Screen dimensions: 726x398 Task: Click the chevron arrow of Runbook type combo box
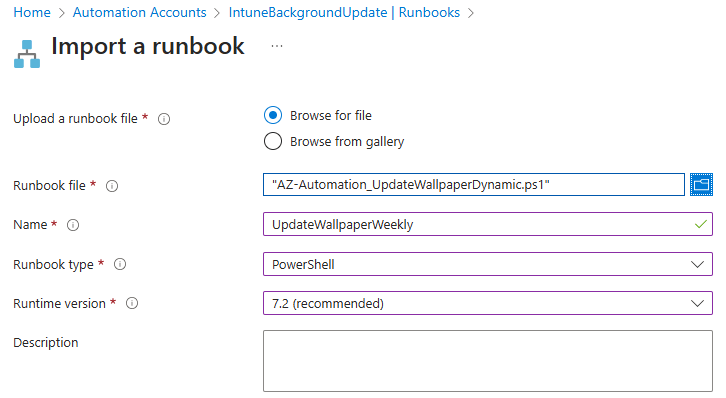697,264
